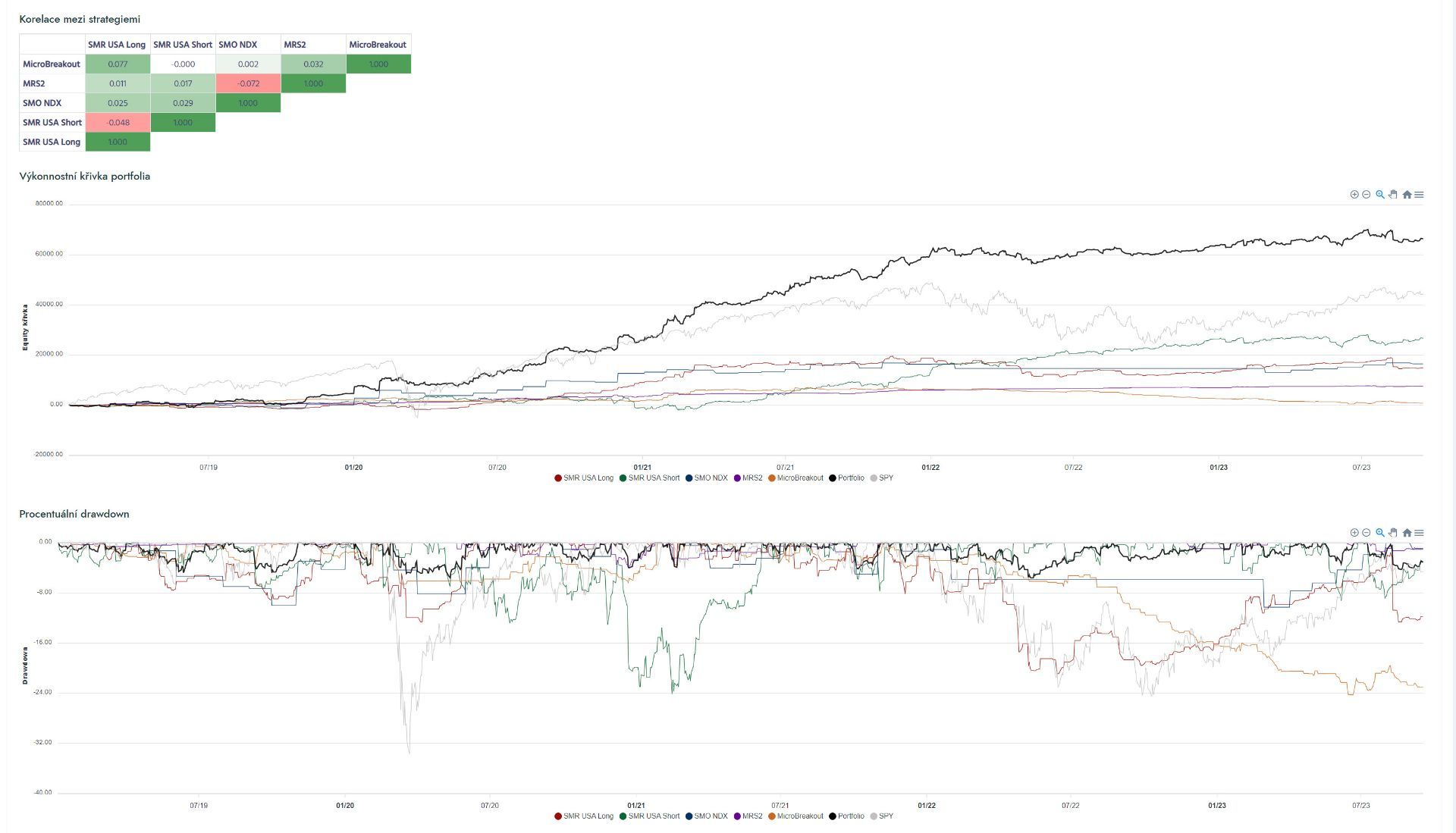Toggle MicroBreakout series in drawdown legend

(x=799, y=816)
